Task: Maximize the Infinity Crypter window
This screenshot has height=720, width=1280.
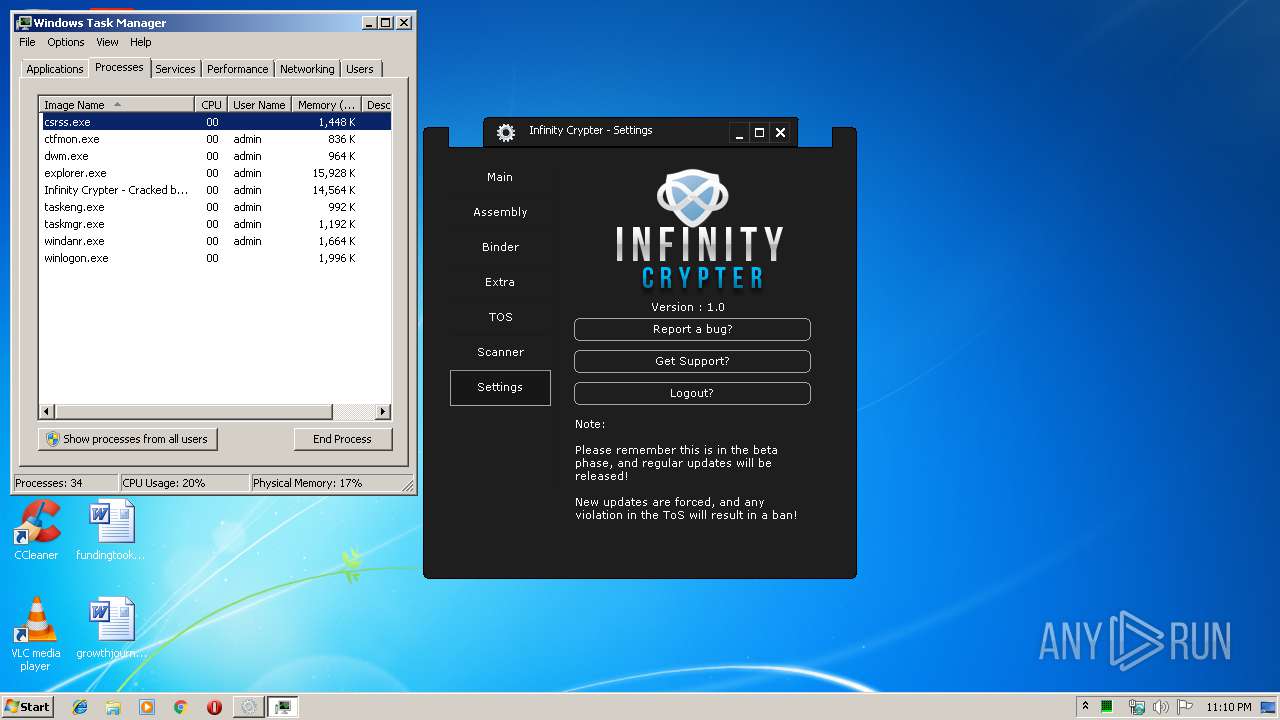Action: pos(759,132)
